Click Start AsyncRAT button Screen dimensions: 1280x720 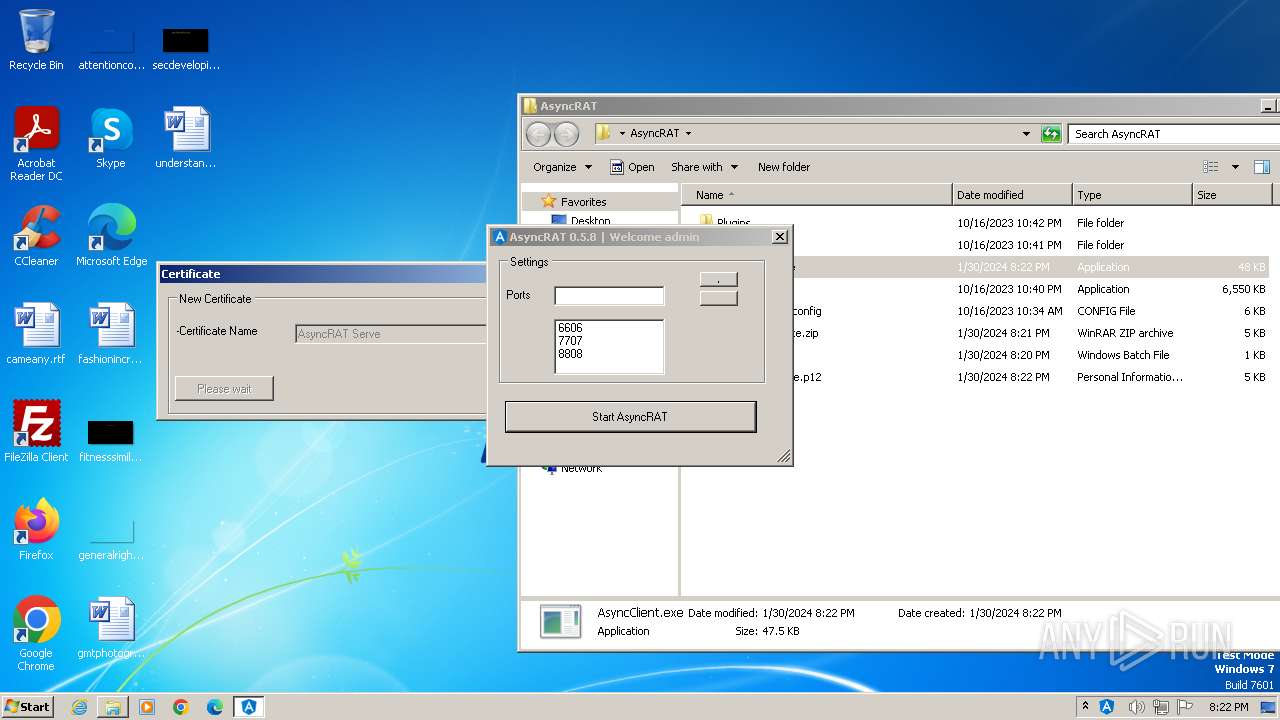click(630, 417)
